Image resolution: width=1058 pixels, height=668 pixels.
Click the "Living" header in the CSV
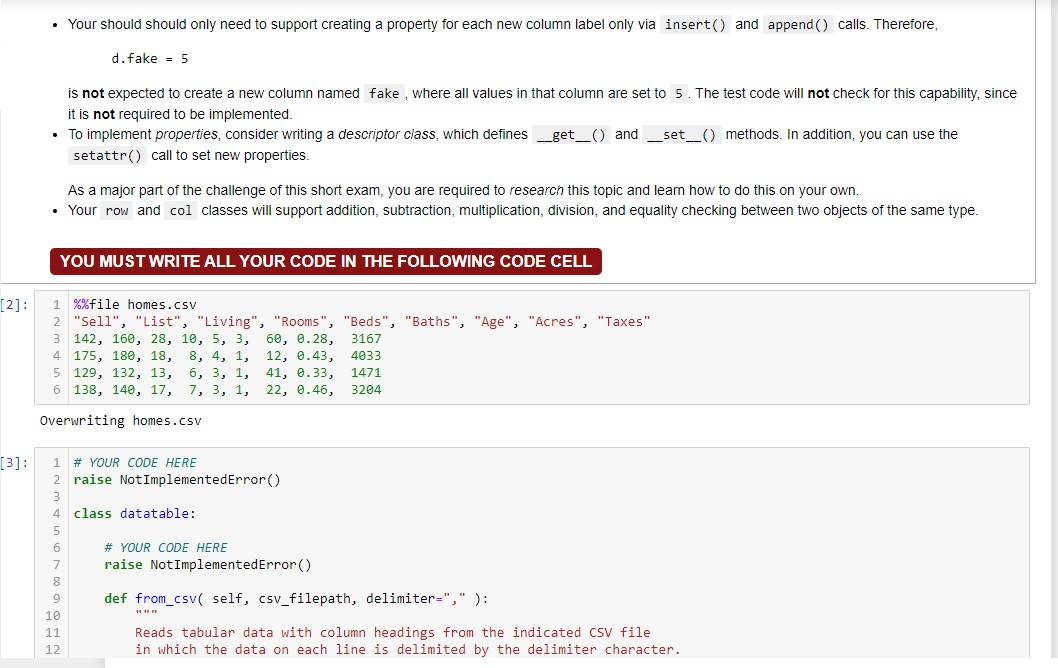pos(227,321)
